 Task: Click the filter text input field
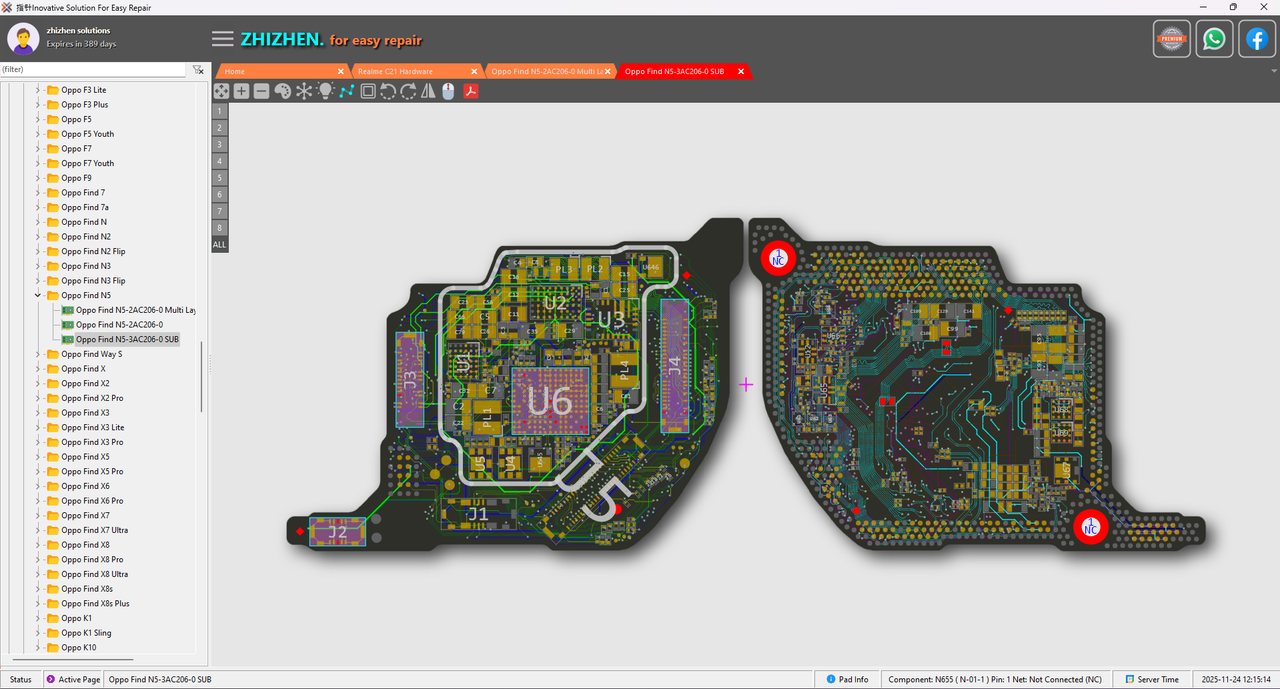click(93, 70)
